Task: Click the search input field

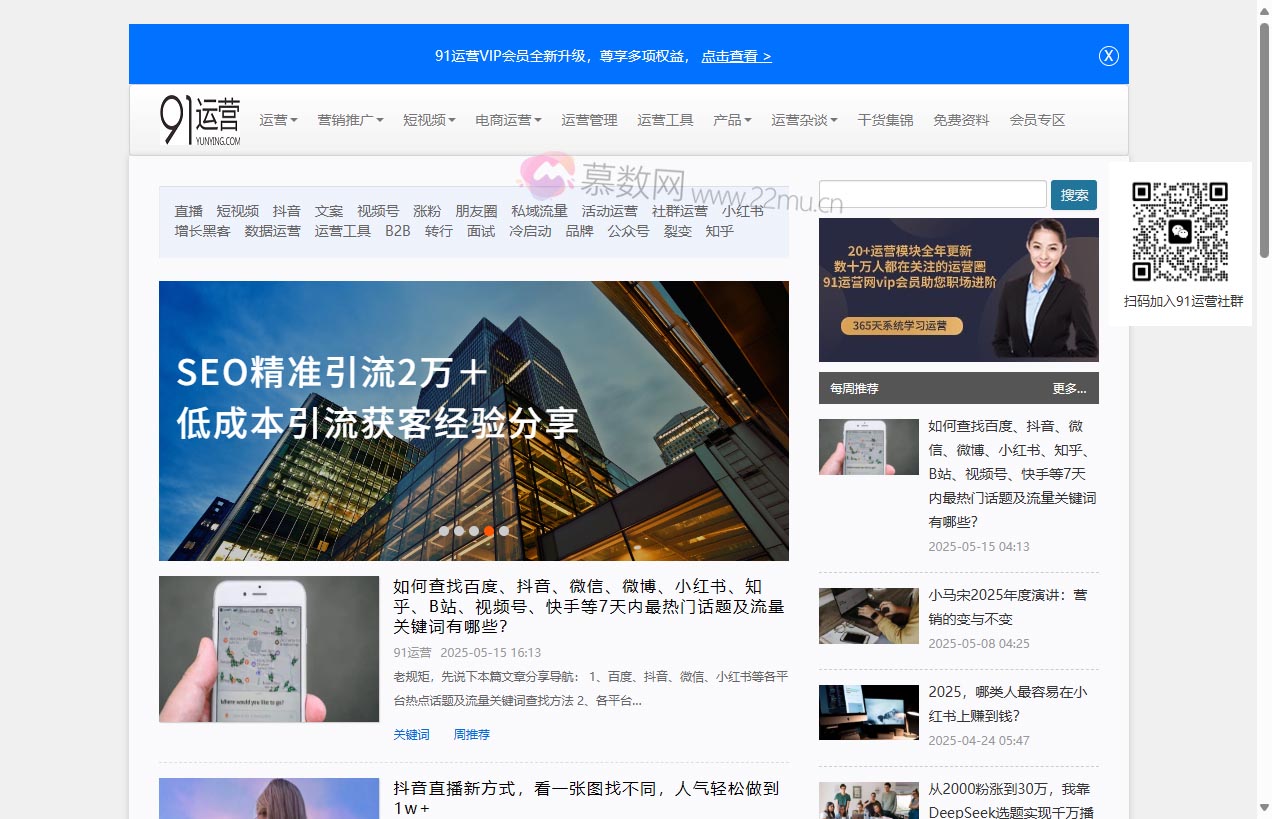Action: (931, 193)
